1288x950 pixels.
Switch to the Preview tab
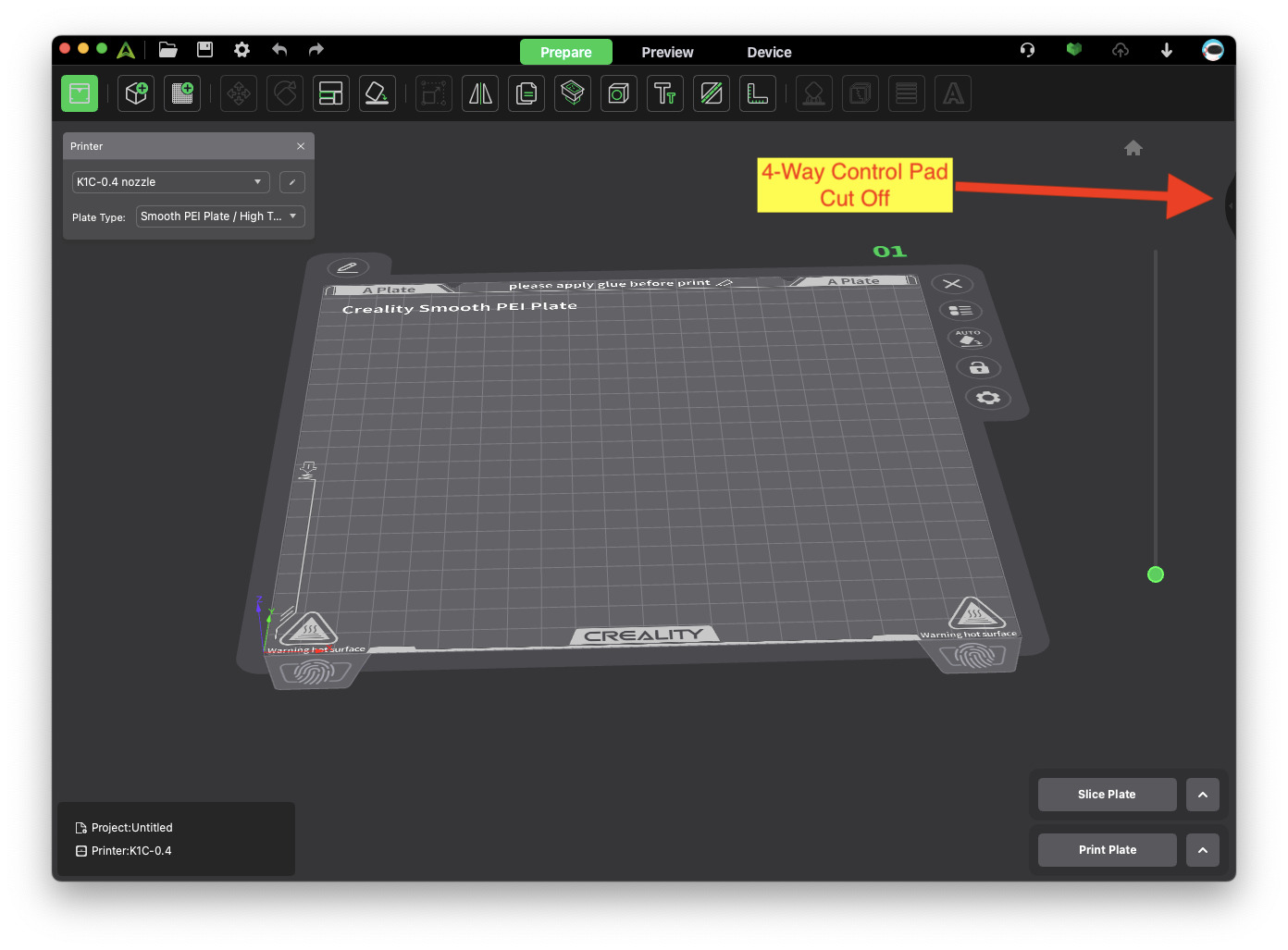pos(667,52)
